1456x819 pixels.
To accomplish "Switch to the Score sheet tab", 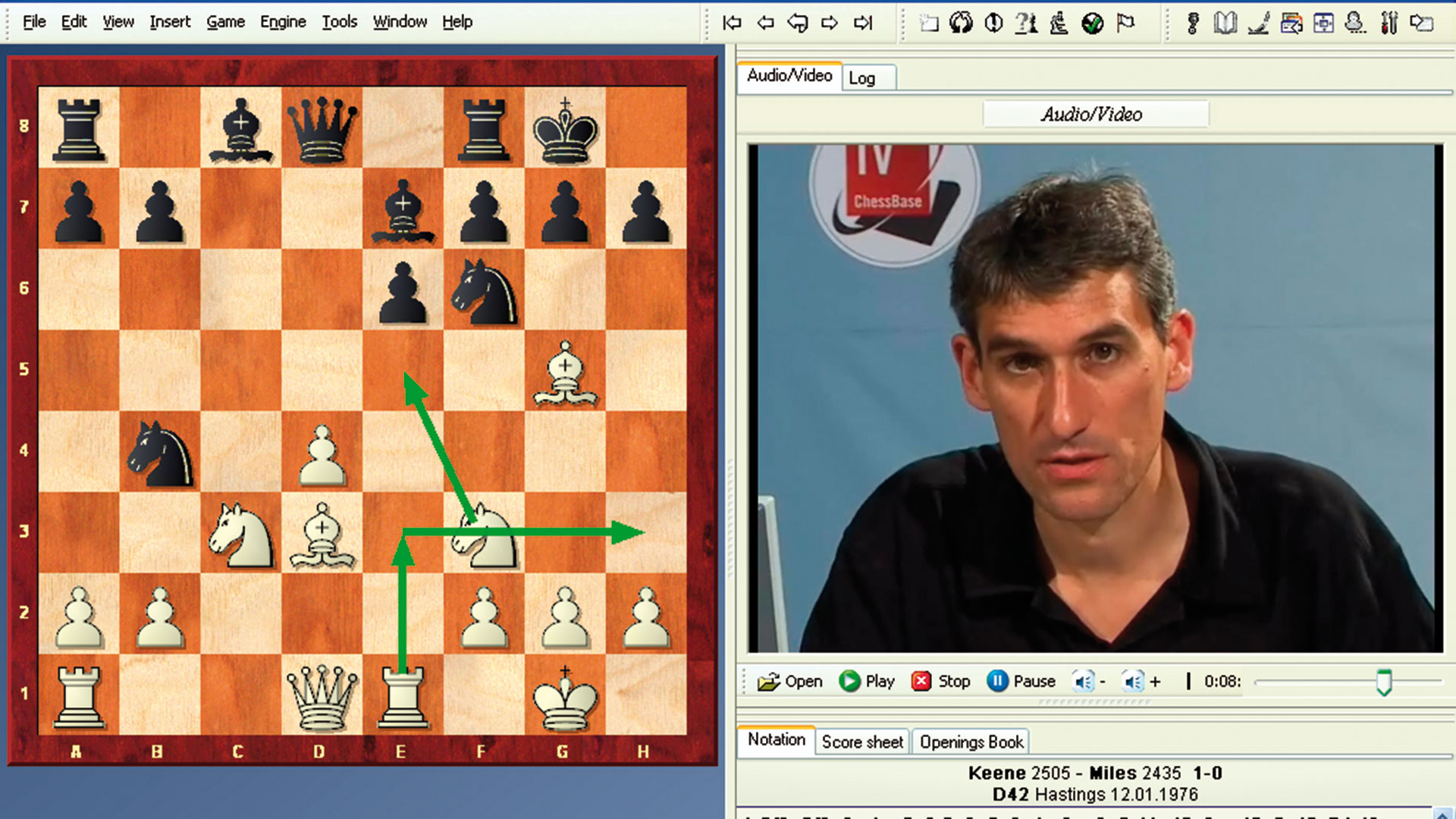I will click(862, 742).
